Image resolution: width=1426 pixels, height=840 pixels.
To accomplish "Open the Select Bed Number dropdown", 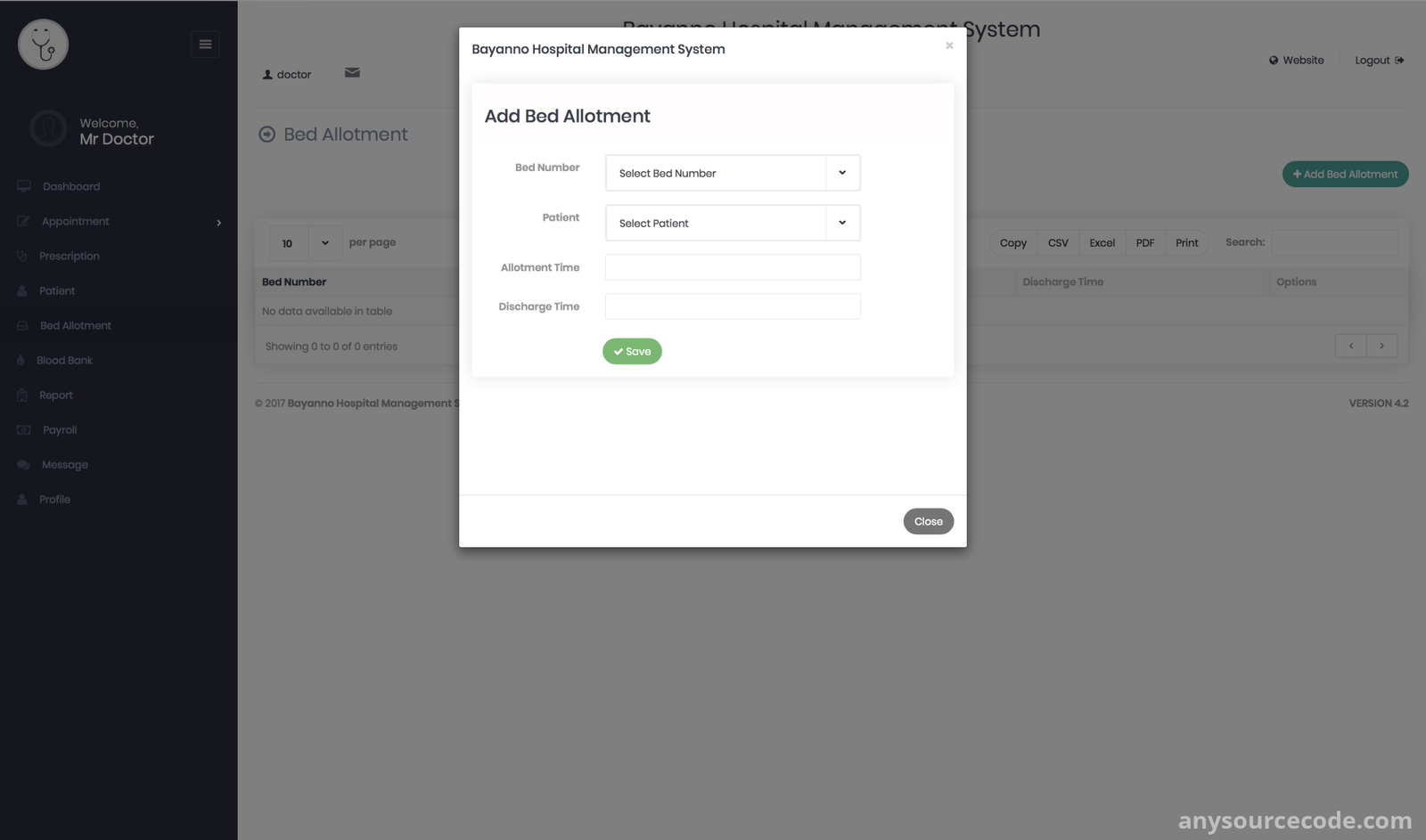I will tap(733, 173).
